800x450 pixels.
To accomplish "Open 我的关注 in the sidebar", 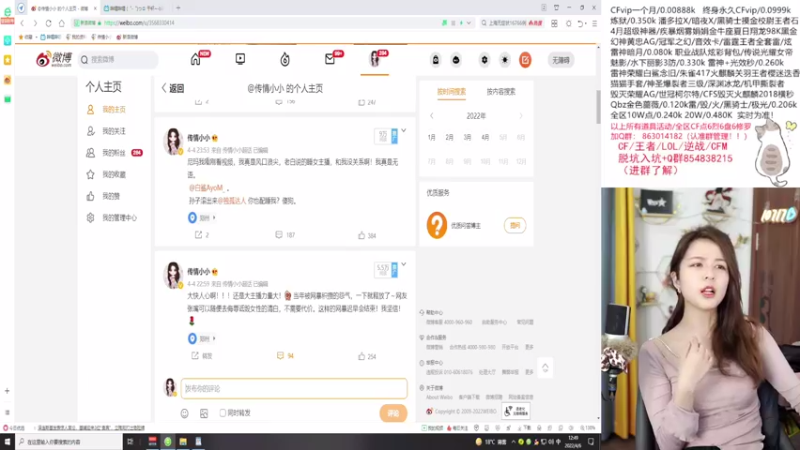I will (113, 131).
